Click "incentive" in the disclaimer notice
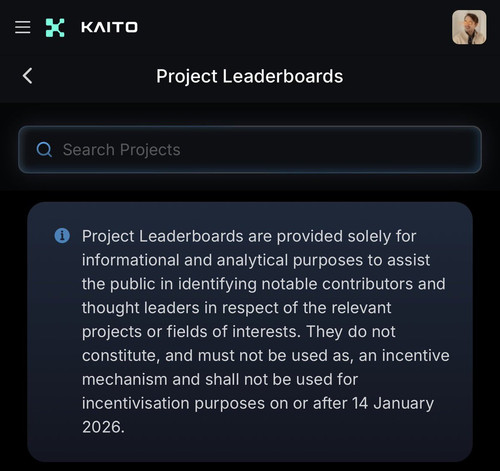Screen dimensions: 500x471 415,355
